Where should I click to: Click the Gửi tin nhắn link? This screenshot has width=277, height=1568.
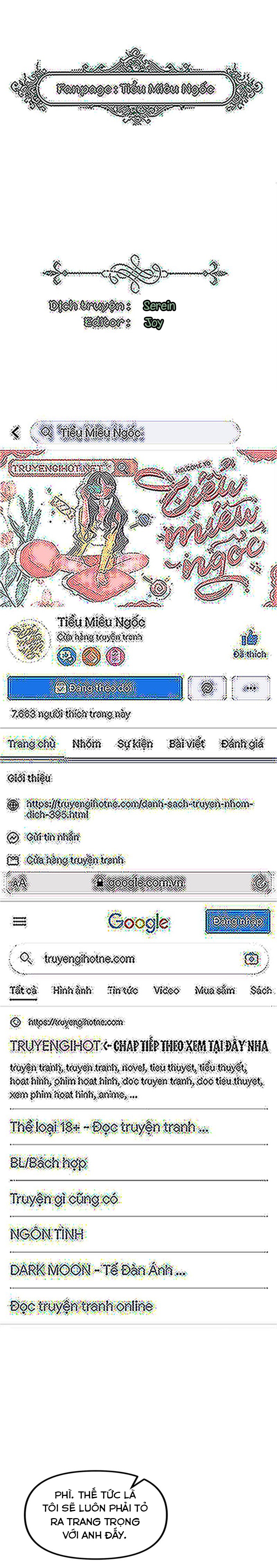point(52,837)
